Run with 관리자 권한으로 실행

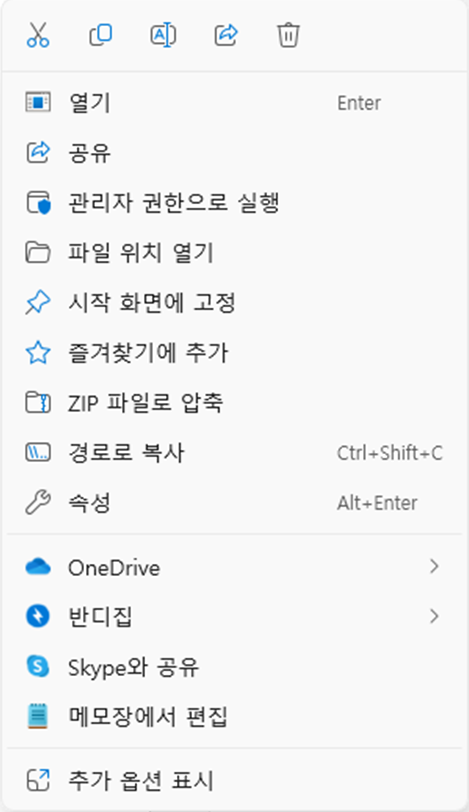pyautogui.click(x=234, y=202)
